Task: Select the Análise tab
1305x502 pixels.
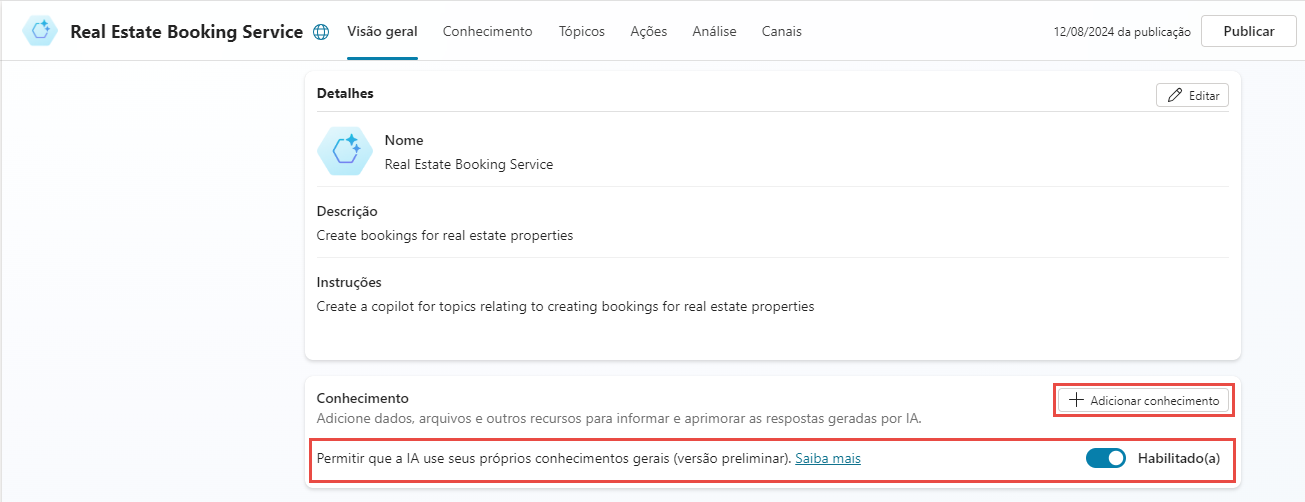Action: (714, 32)
